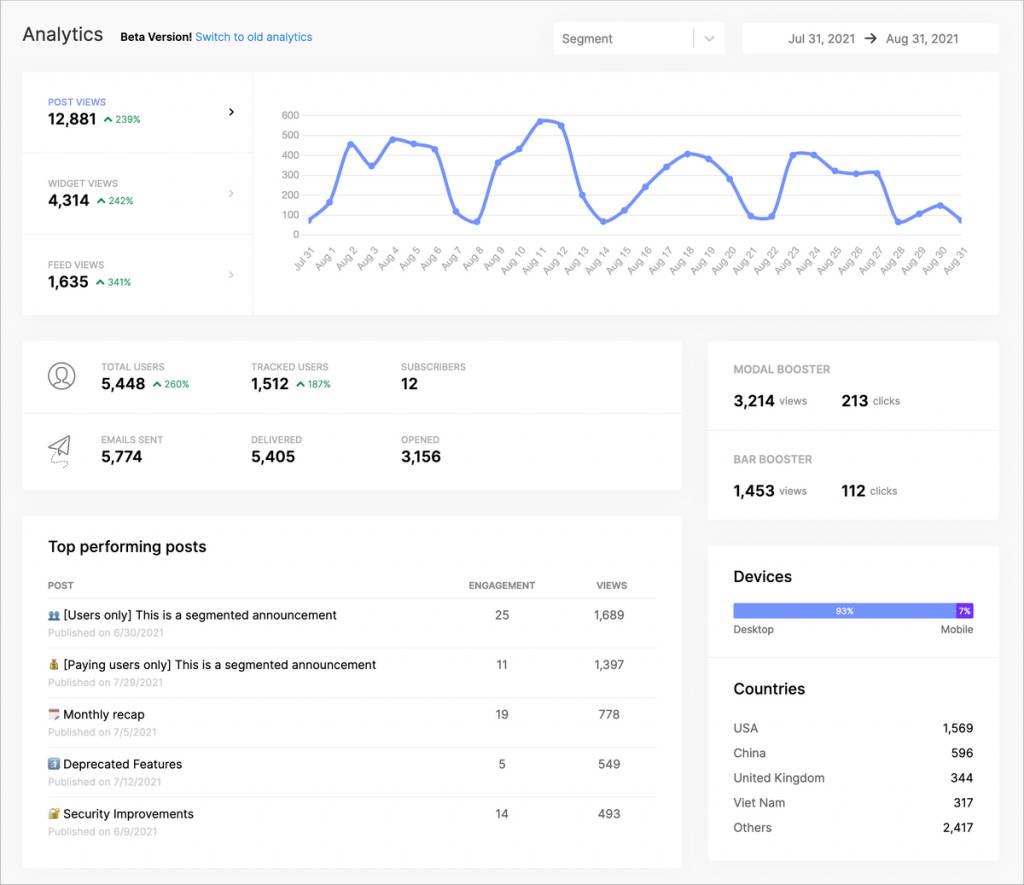Screen dimensions: 1024x885
Task: Select the Post Views metric tab
Action: 138,112
